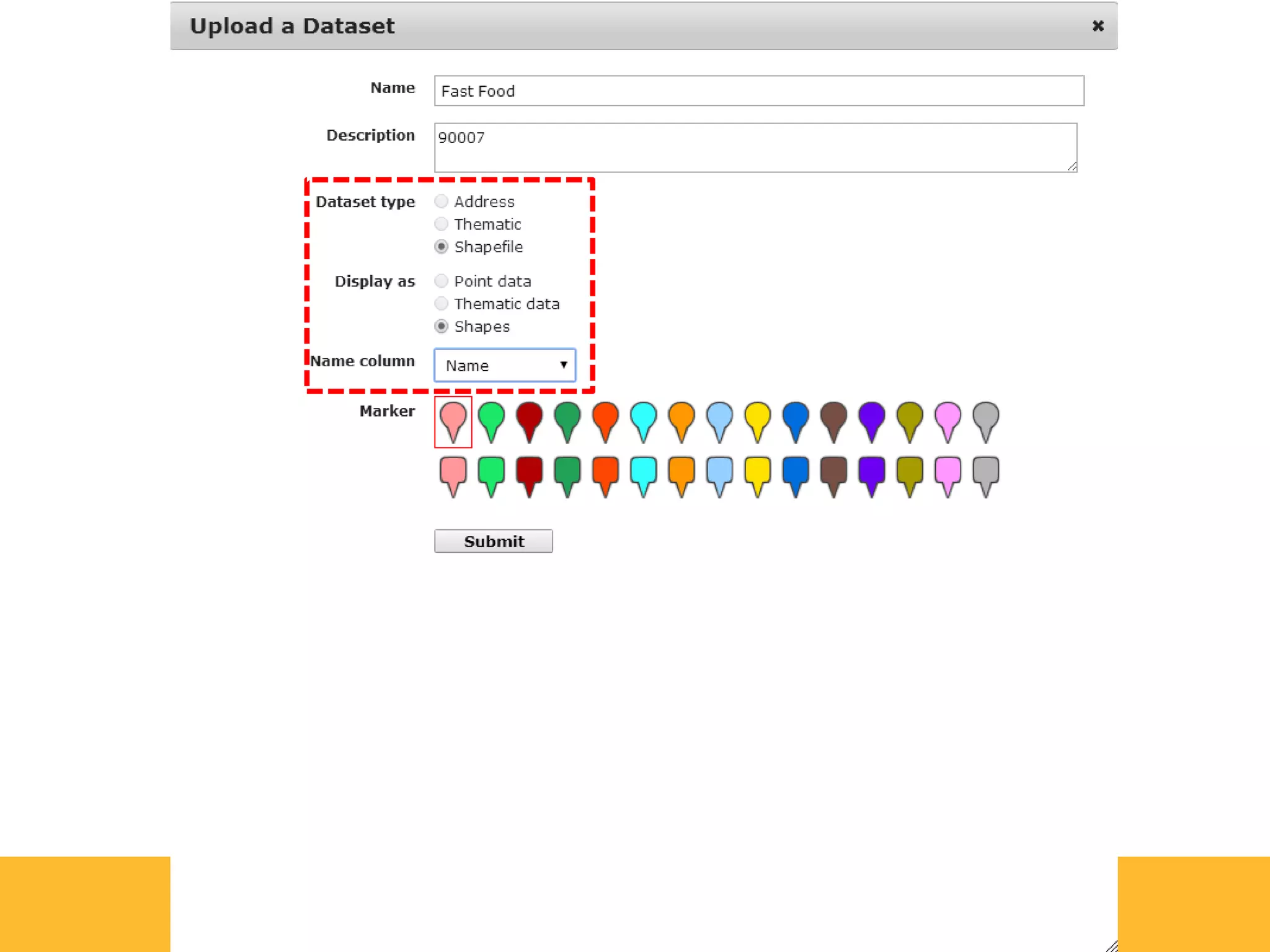Viewport: 1270px width, 952px height.
Task: Choose Thematic data display radio button
Action: (x=441, y=304)
